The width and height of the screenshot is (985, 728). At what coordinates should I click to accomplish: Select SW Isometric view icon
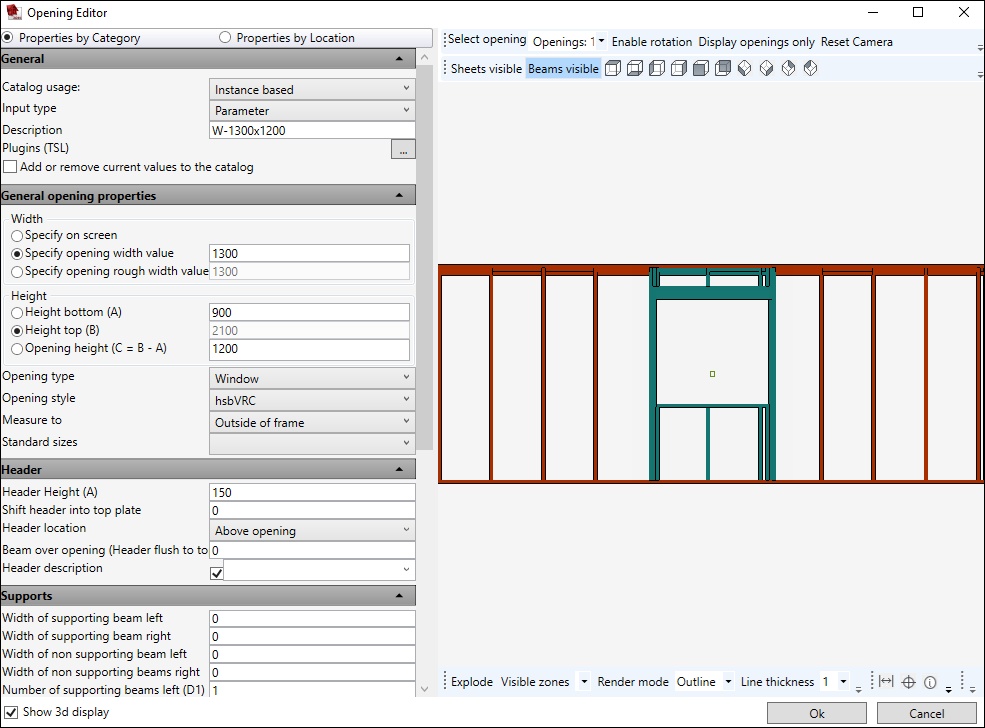(x=744, y=68)
